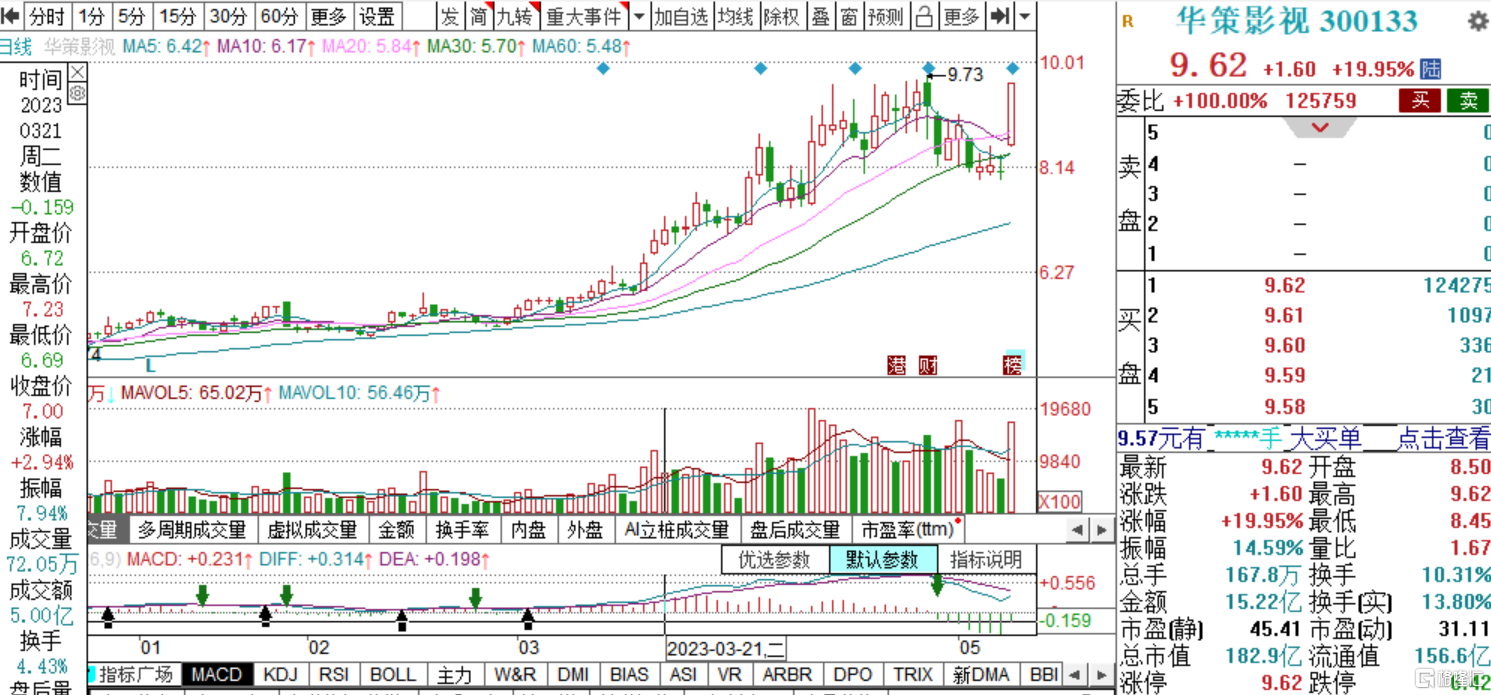Click the MA5: 6.42 legend text
The height and width of the screenshot is (695, 1491).
tap(166, 47)
